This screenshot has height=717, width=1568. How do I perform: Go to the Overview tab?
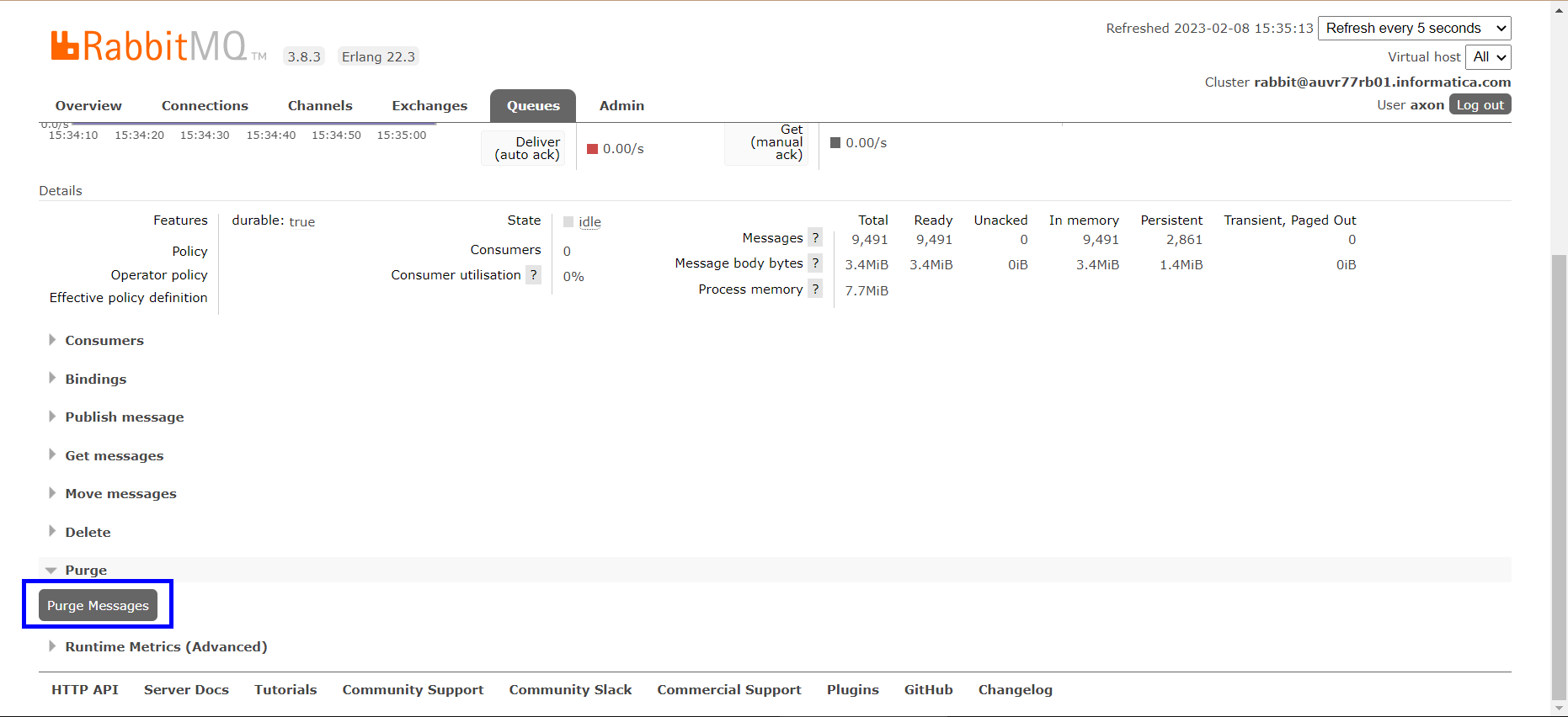(88, 105)
